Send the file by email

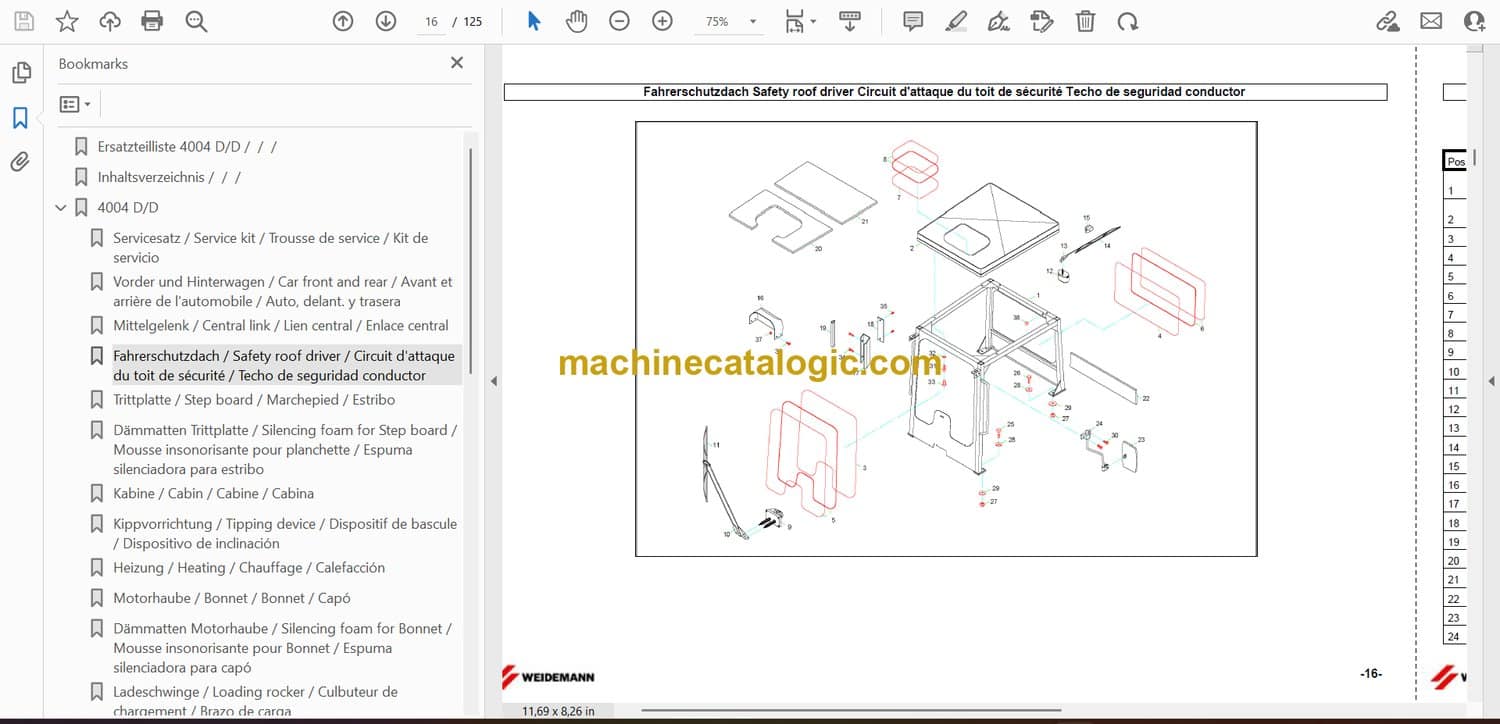point(1431,21)
